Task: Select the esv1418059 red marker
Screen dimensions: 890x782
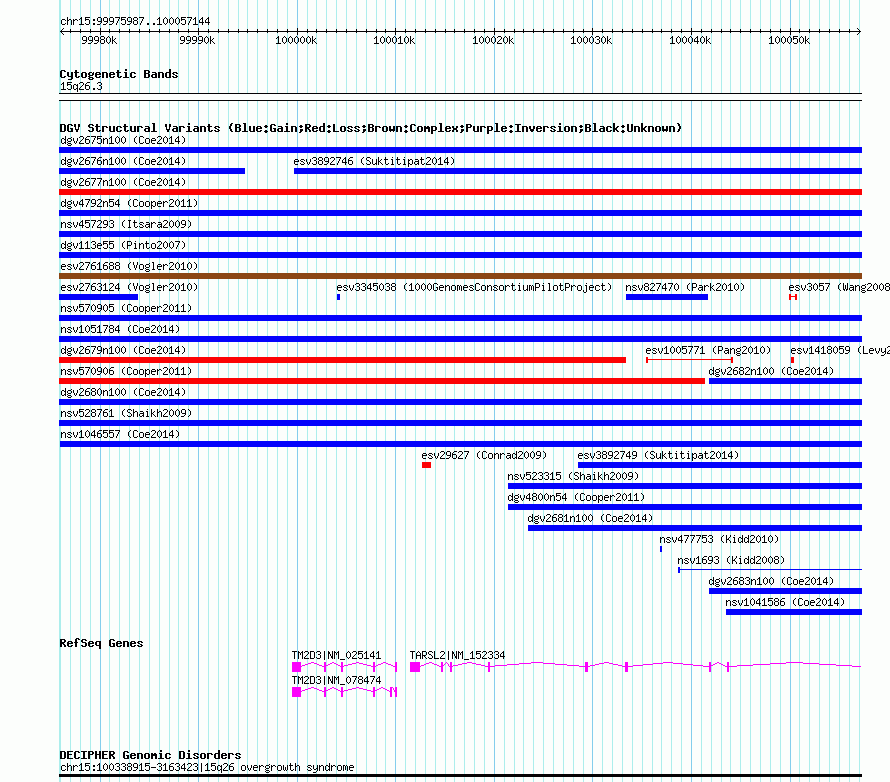Action: click(792, 360)
